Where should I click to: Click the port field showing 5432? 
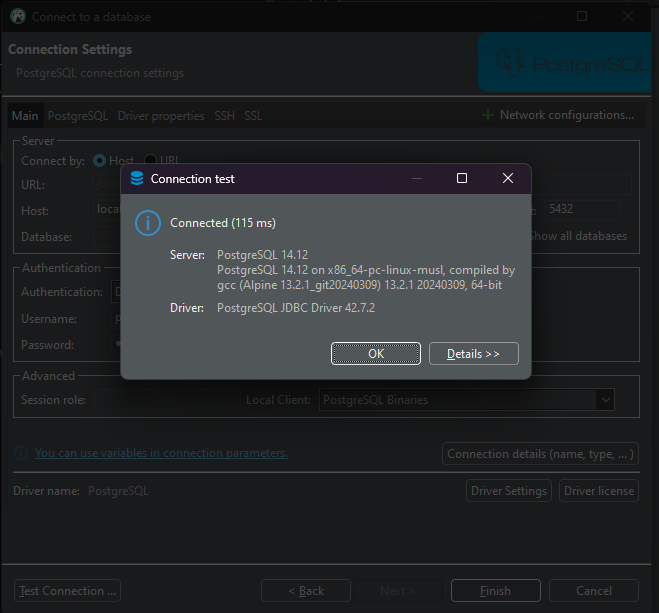tap(582, 209)
